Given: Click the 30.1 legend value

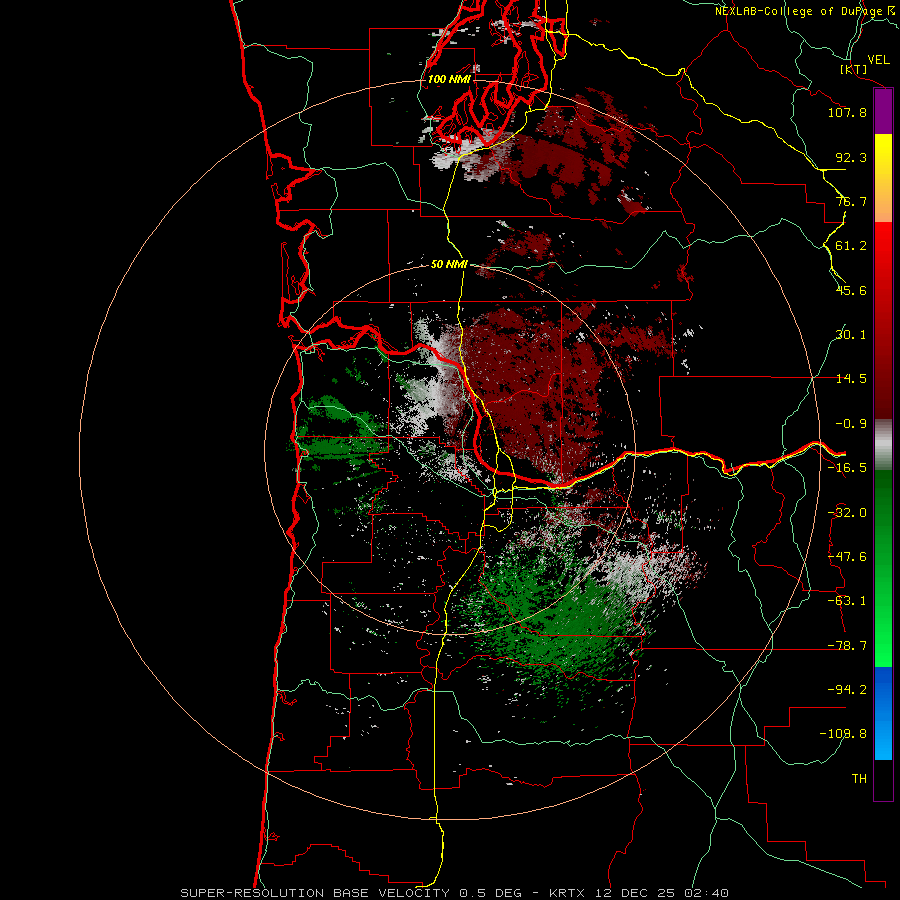Looking at the screenshot, I should coord(851,335).
